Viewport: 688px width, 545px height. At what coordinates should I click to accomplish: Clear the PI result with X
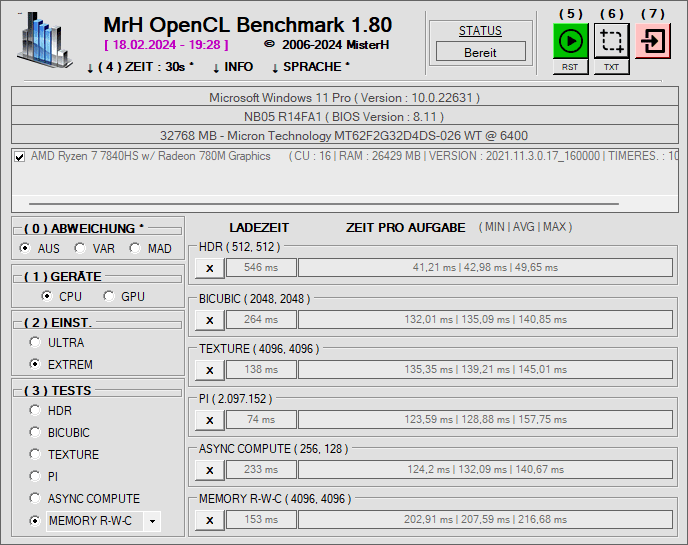210,420
